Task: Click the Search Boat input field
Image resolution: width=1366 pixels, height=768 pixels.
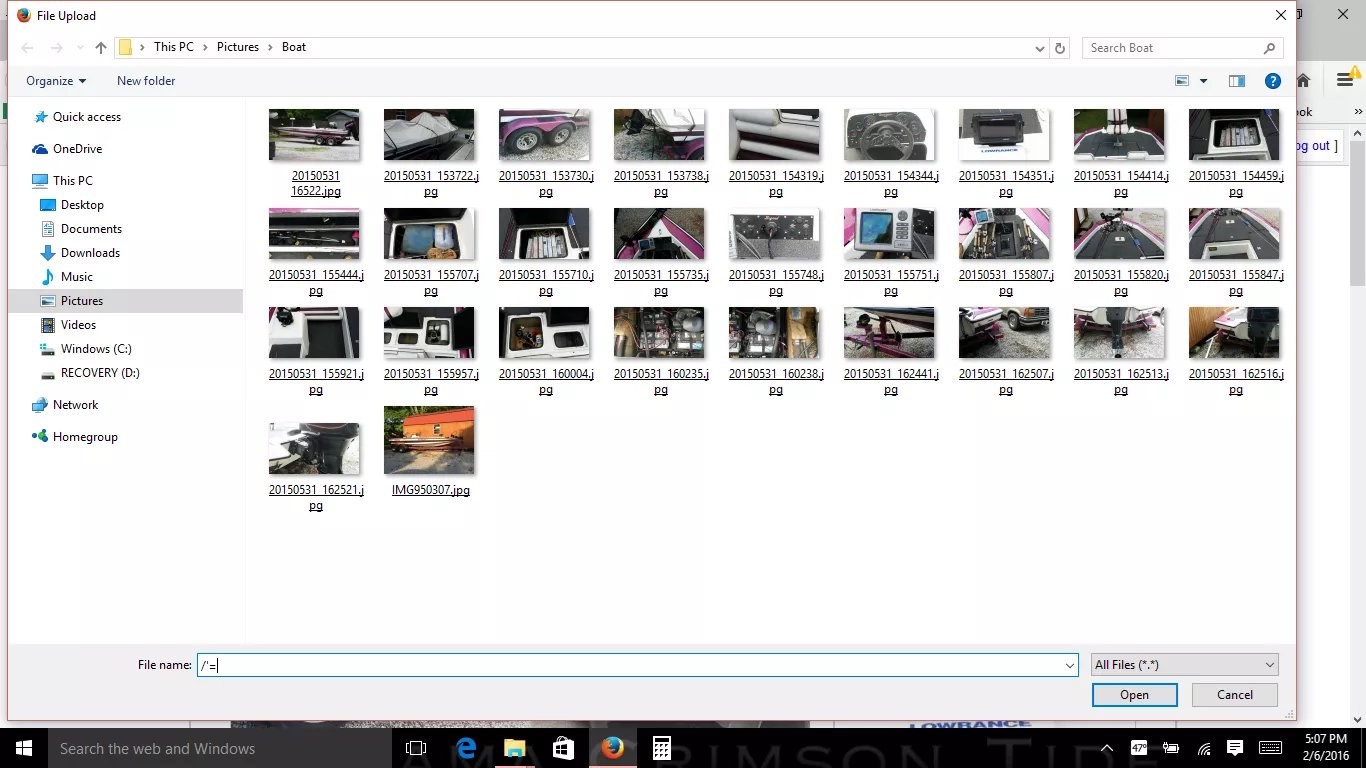Action: (1170, 48)
